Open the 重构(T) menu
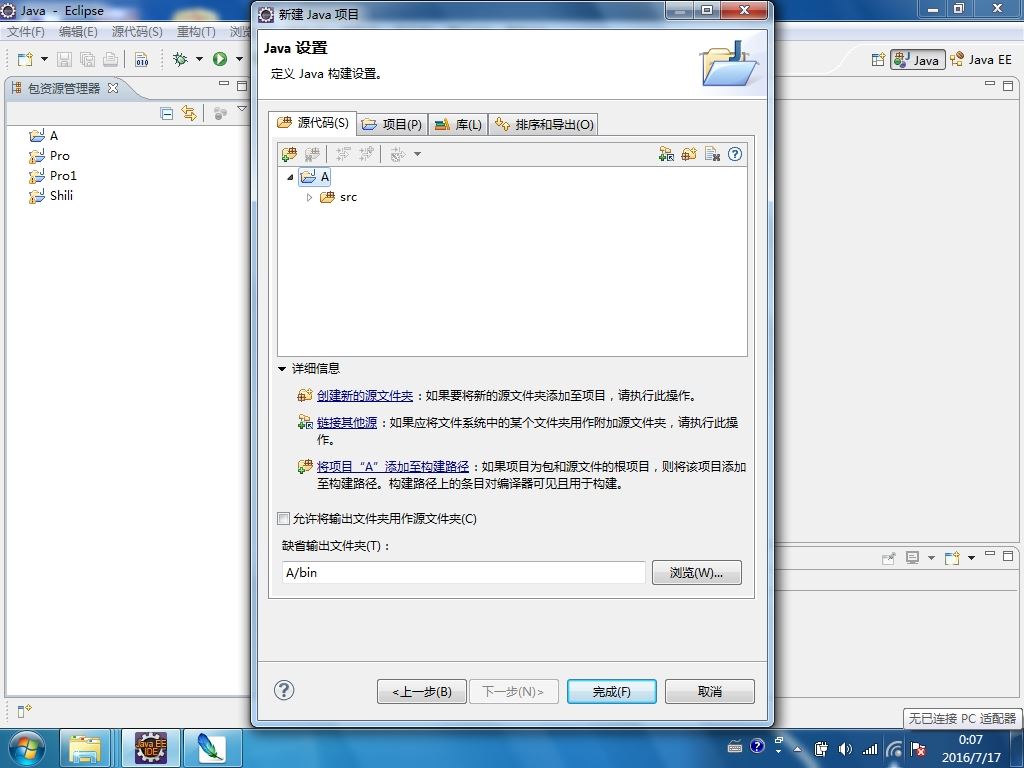This screenshot has width=1024, height=768. click(x=196, y=31)
